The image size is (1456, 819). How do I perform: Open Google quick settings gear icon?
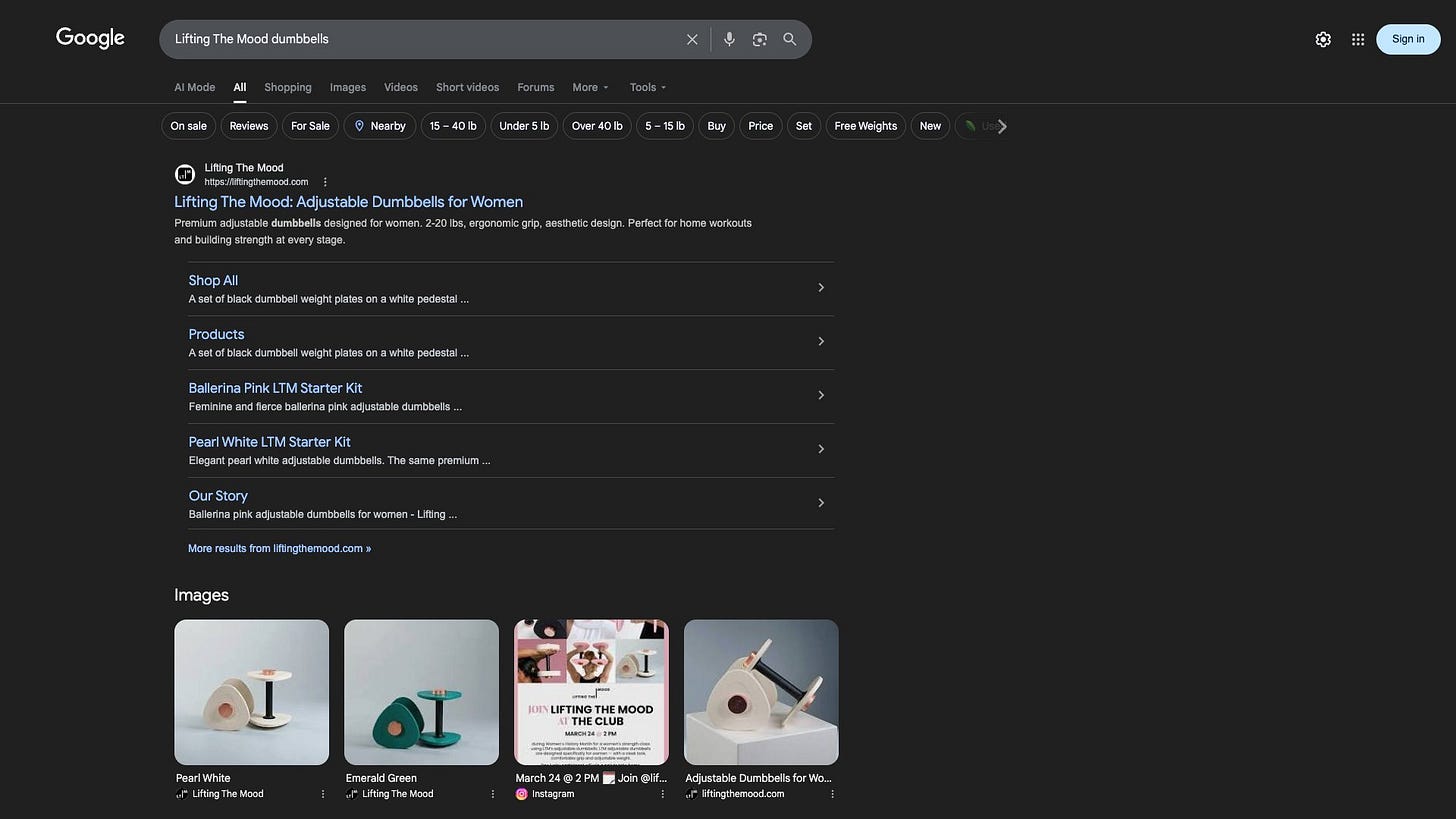pos(1323,39)
